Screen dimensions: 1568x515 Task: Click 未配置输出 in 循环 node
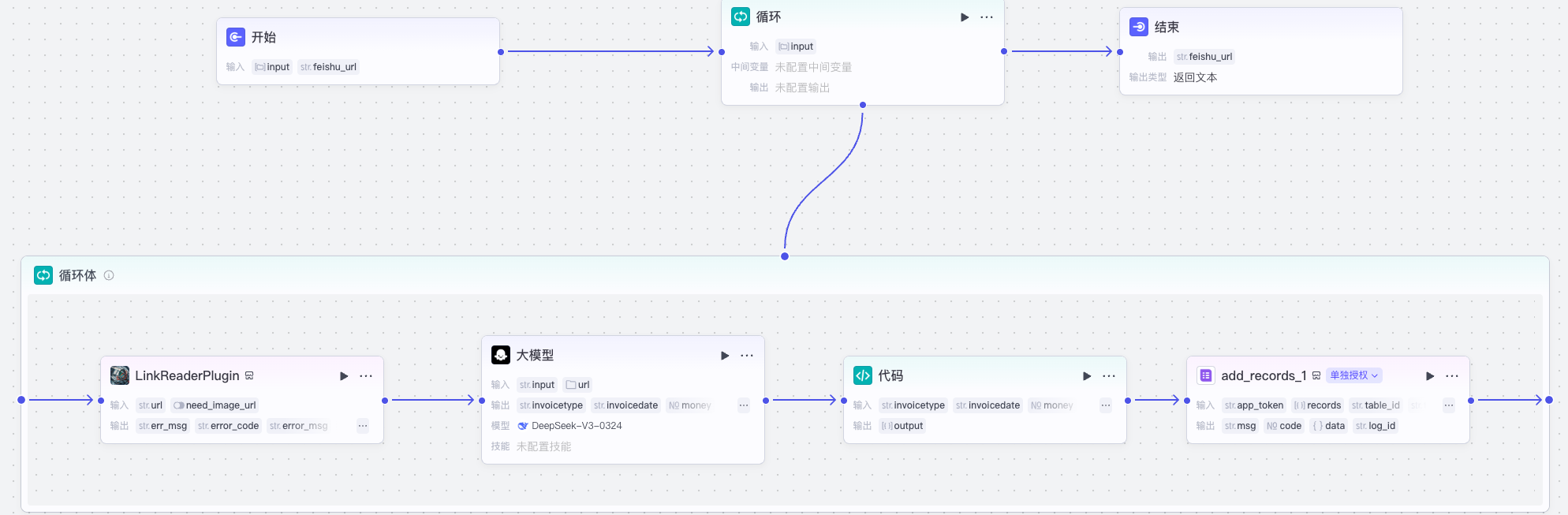tap(802, 88)
